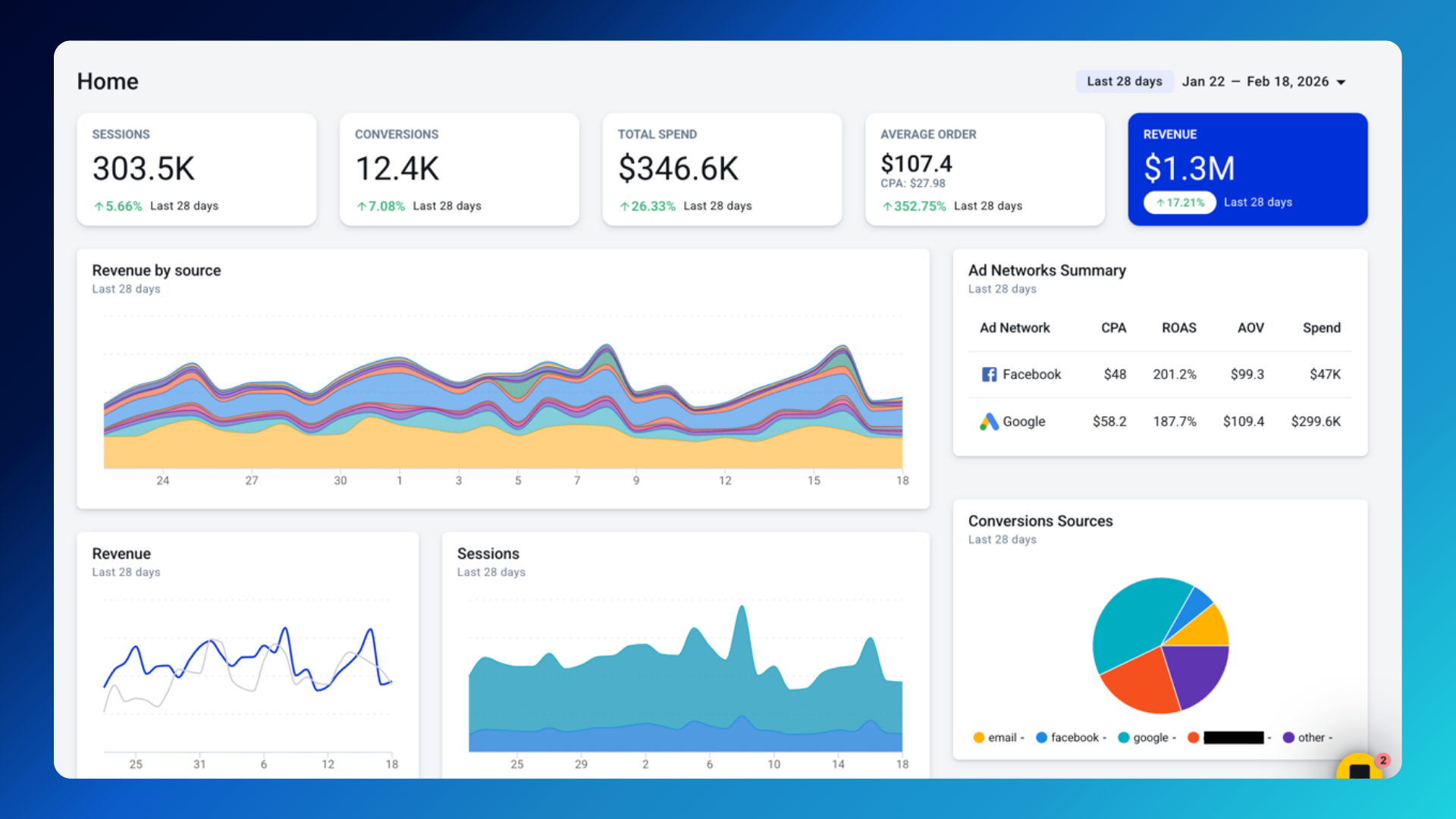This screenshot has width=1456, height=819.
Task: Click the Total Spend up-arrow icon
Action: tap(624, 206)
